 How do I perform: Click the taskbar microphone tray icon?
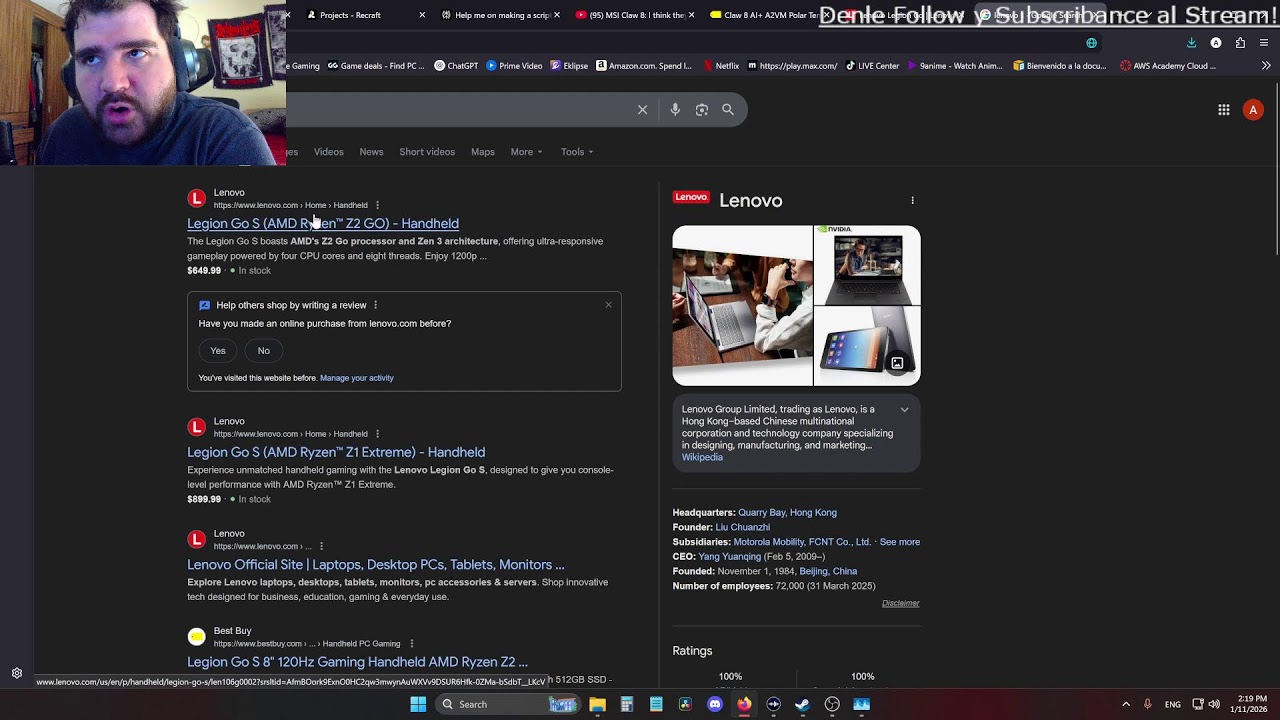point(1147,704)
